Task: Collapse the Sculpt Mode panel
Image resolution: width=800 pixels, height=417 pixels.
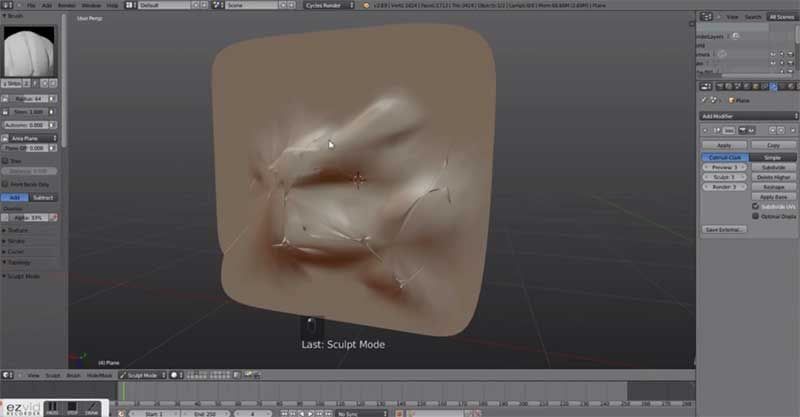Action: pyautogui.click(x=21, y=276)
